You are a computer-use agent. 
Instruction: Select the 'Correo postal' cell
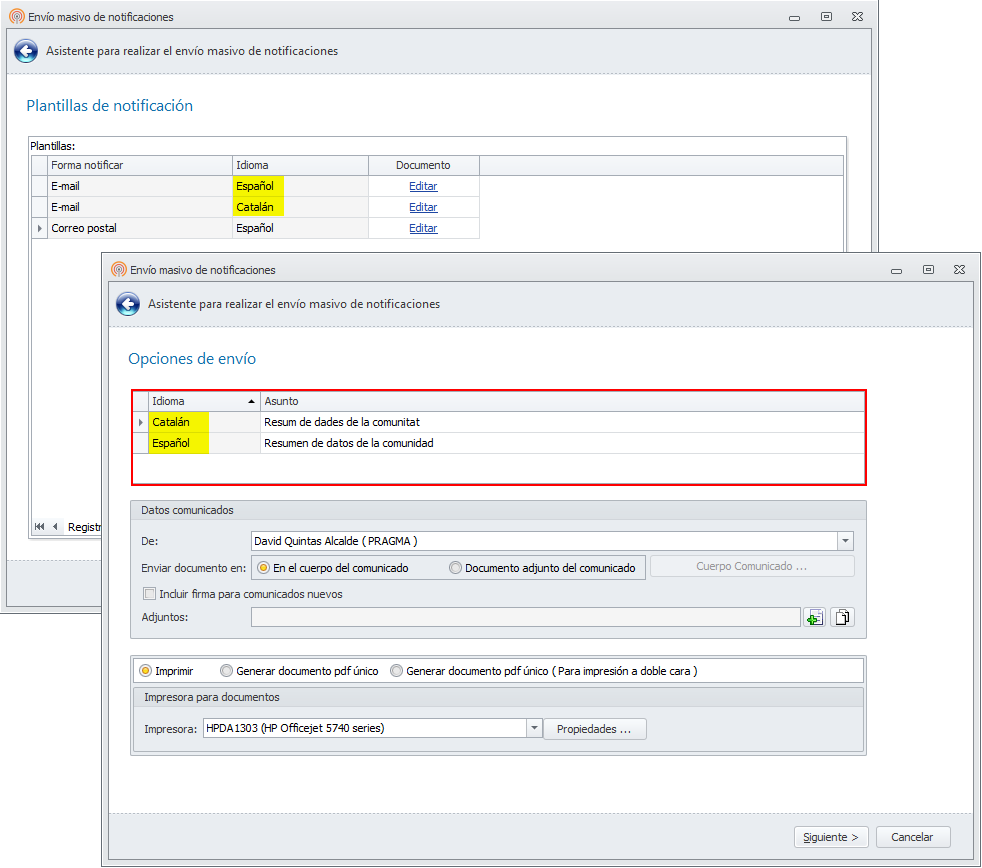point(140,229)
